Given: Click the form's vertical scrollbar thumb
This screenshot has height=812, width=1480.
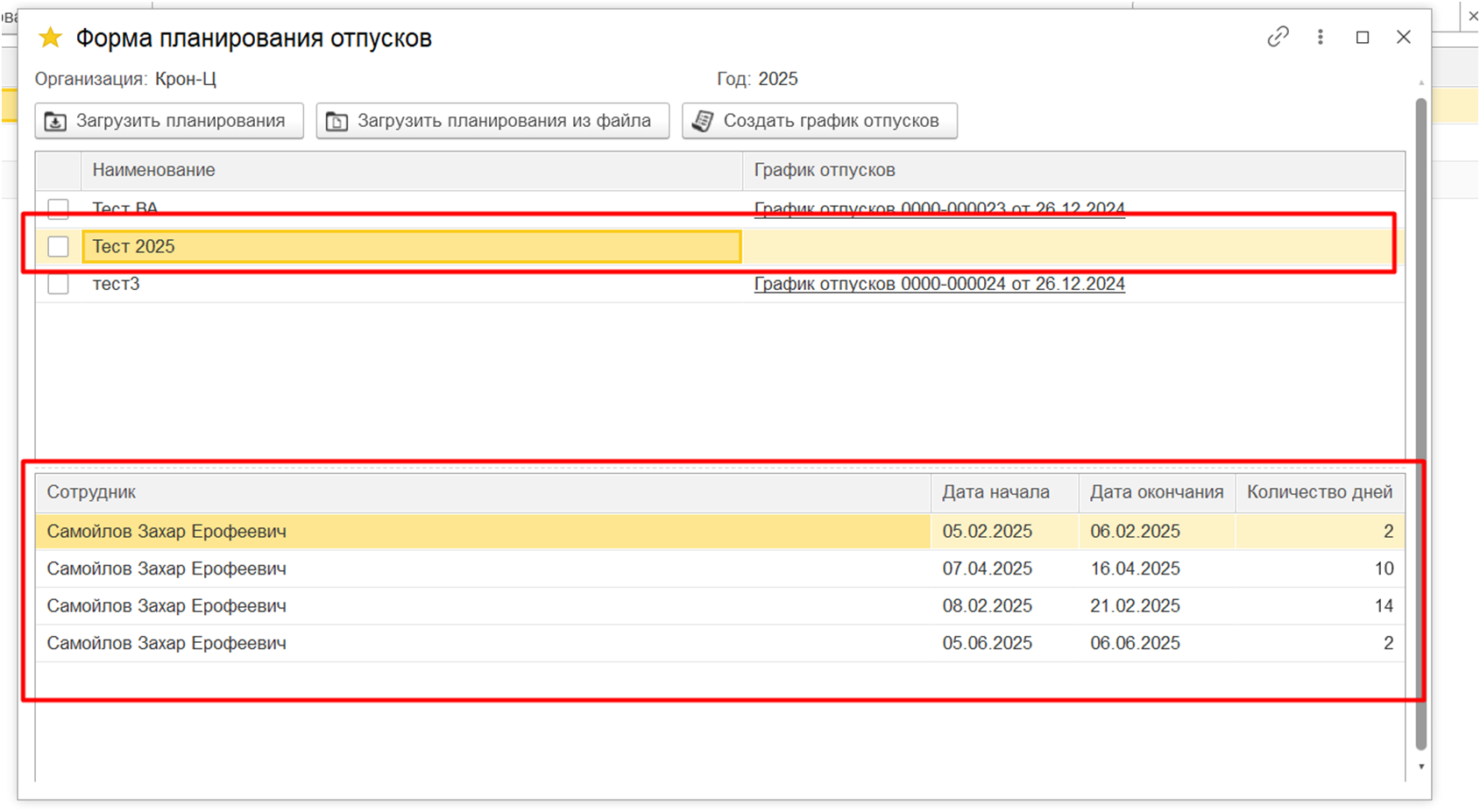Looking at the screenshot, I should [1421, 424].
